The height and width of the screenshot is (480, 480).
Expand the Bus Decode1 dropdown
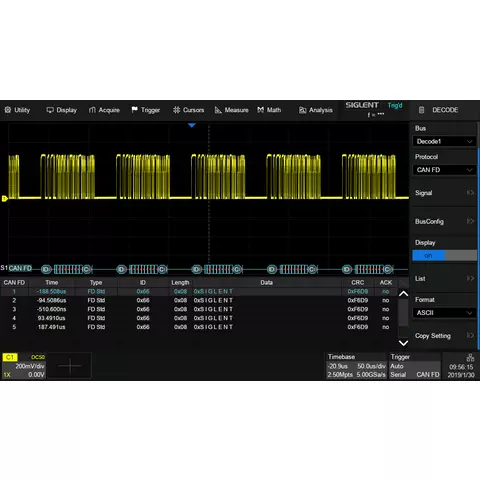[x=444, y=141]
